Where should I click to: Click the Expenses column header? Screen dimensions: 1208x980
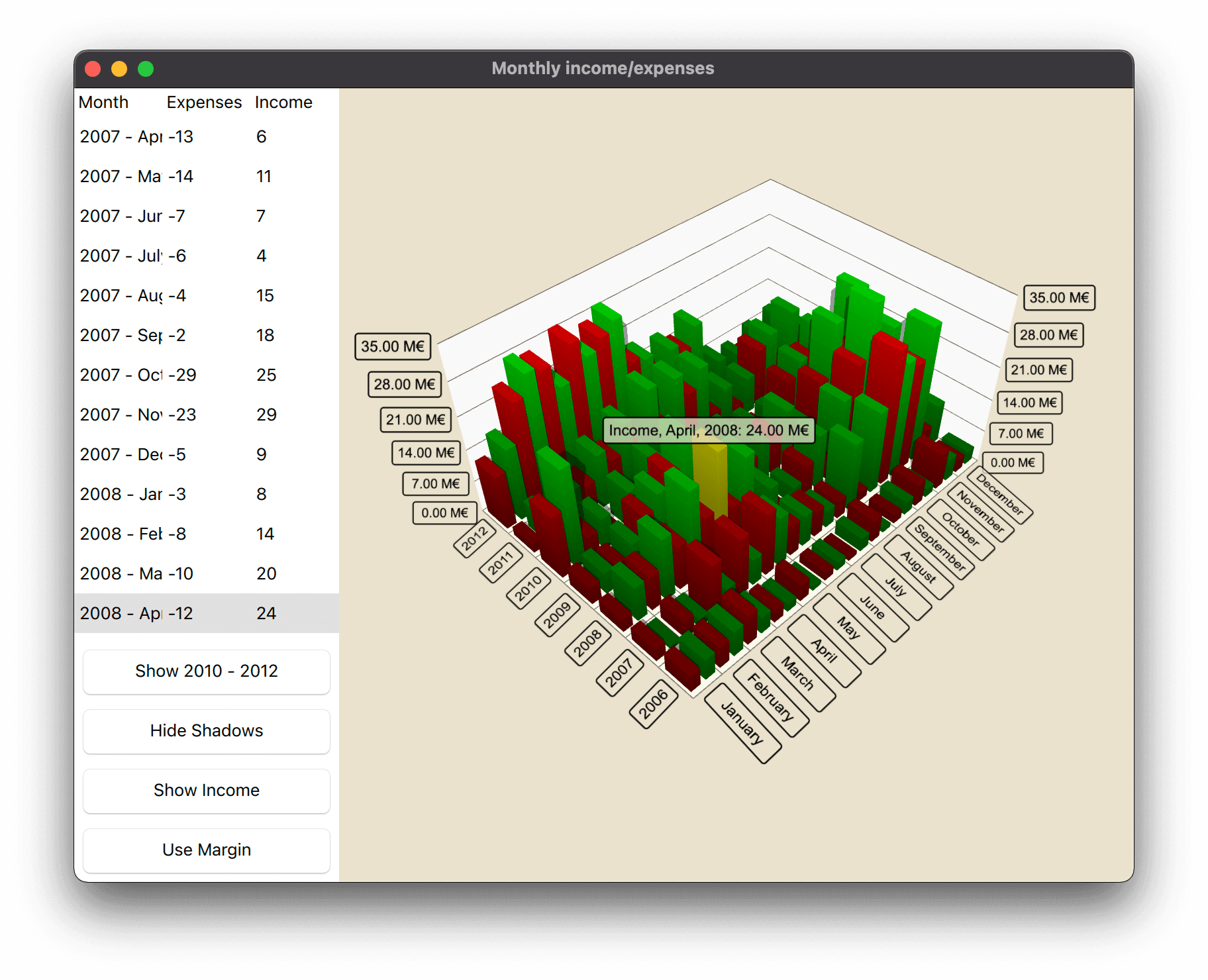pyautogui.click(x=204, y=103)
